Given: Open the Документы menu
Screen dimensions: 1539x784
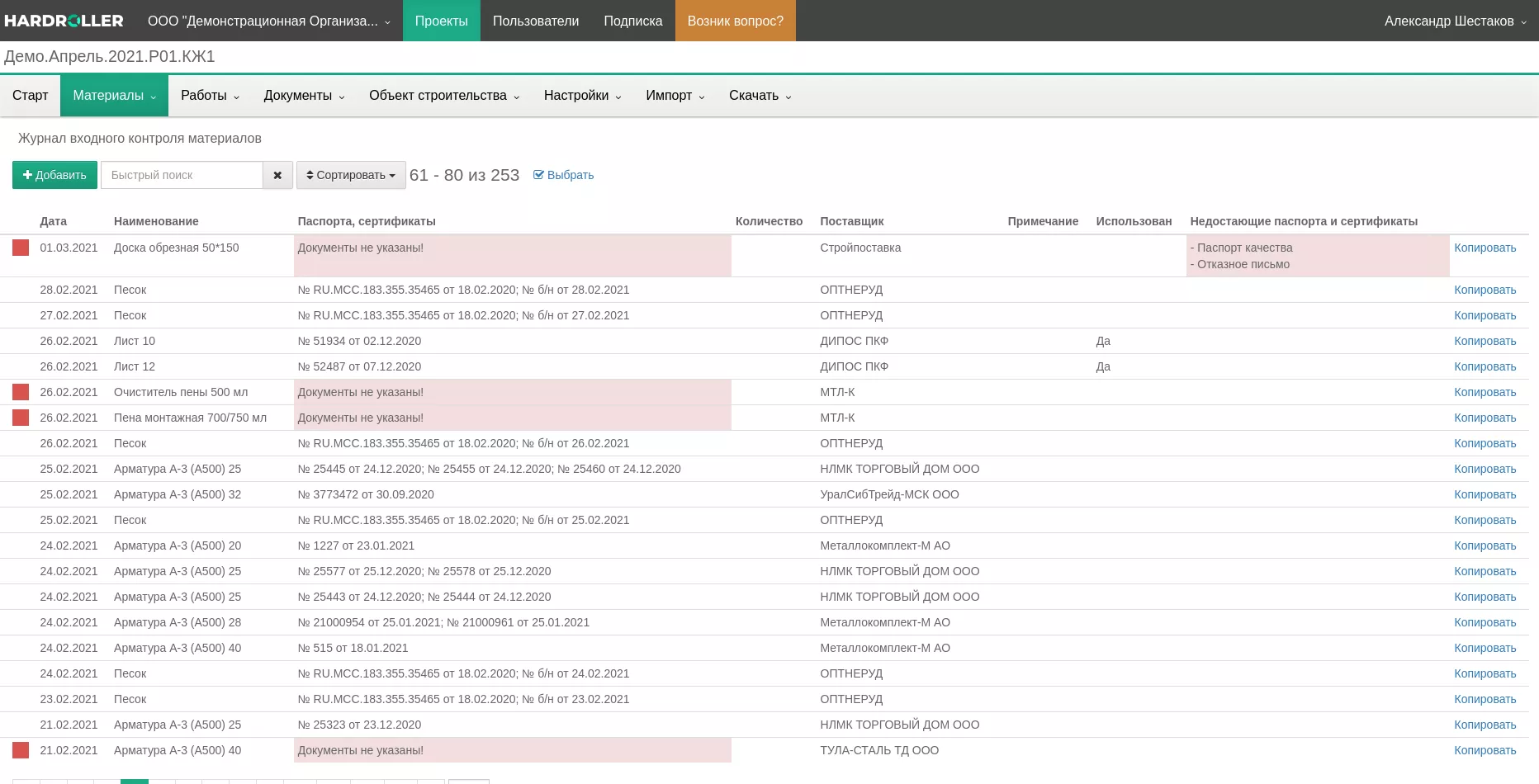Looking at the screenshot, I should pyautogui.click(x=304, y=96).
